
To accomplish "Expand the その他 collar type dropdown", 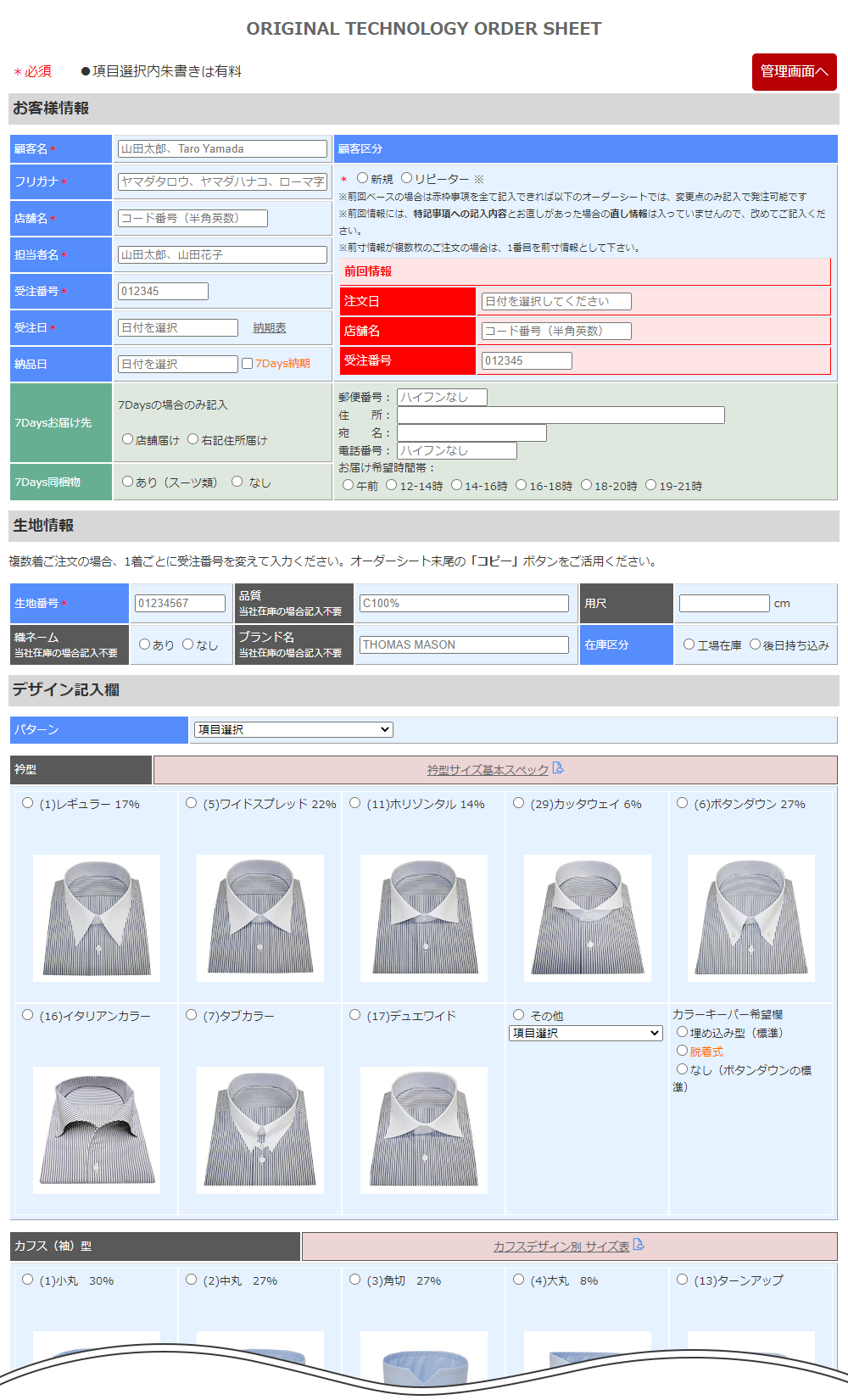I will [x=585, y=1033].
